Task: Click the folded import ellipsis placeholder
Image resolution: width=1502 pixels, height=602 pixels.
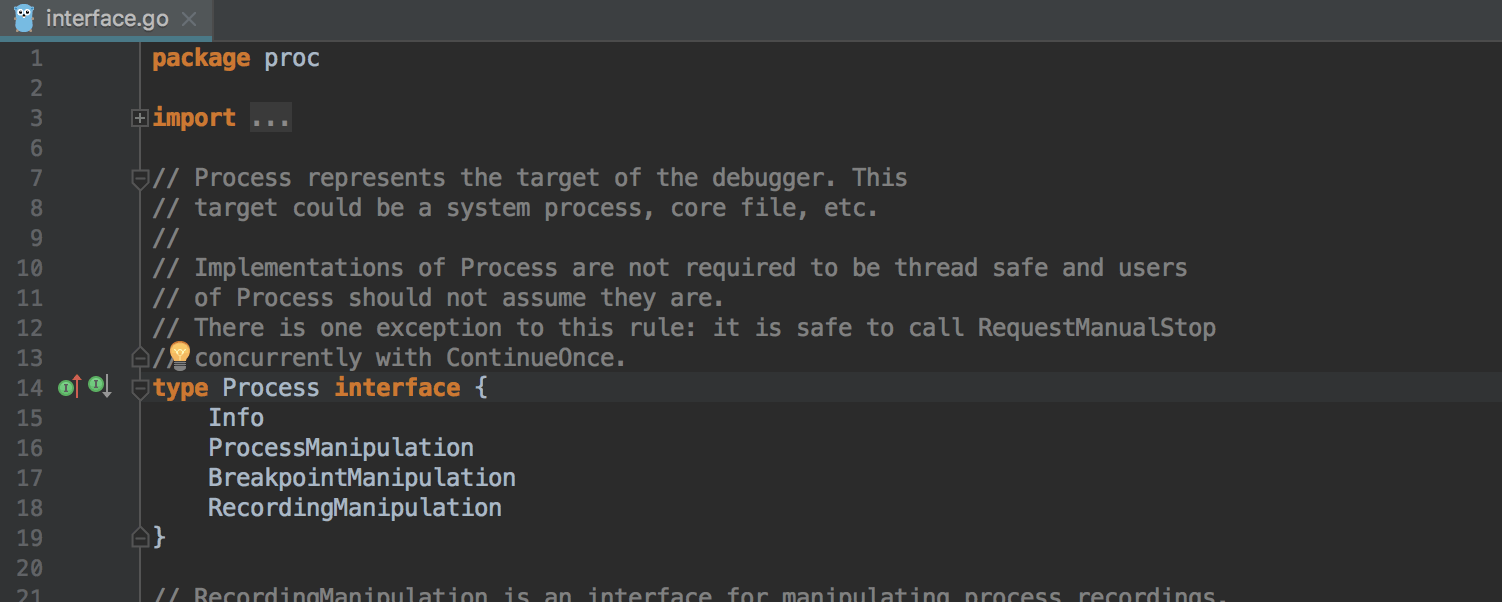Action: point(270,118)
